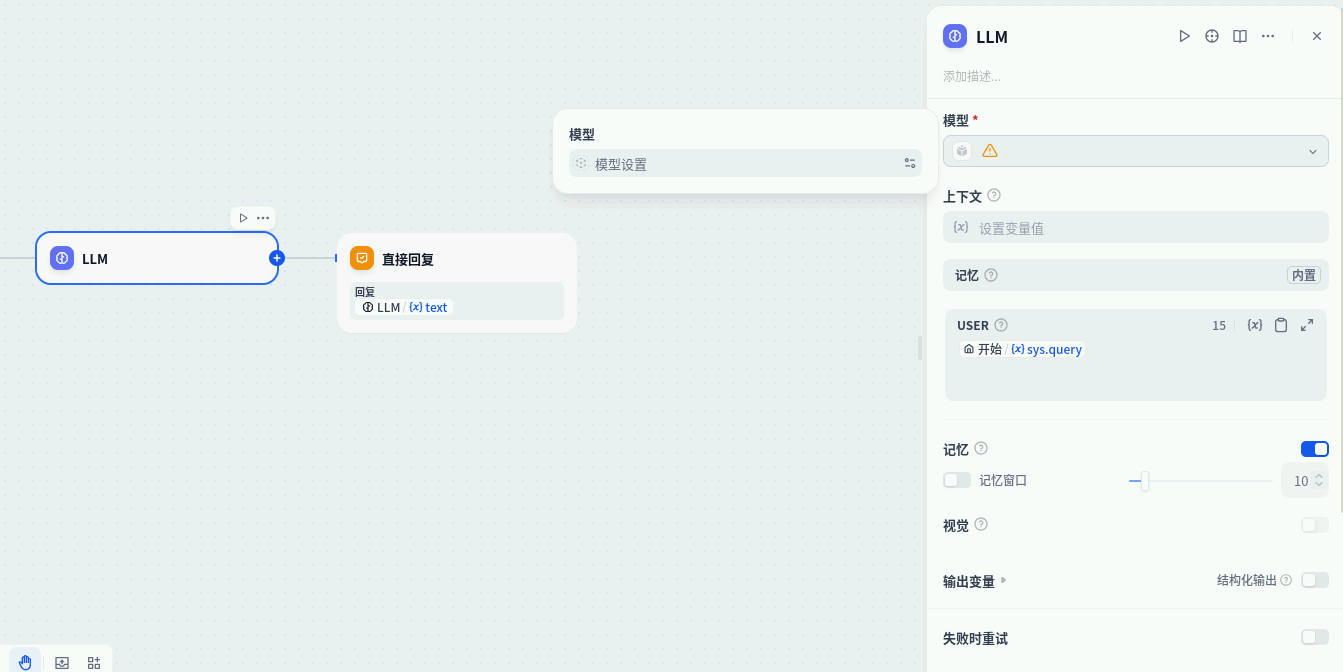1343x672 pixels.
Task: Open the three-dot menu in LLM panel header
Action: (1268, 36)
